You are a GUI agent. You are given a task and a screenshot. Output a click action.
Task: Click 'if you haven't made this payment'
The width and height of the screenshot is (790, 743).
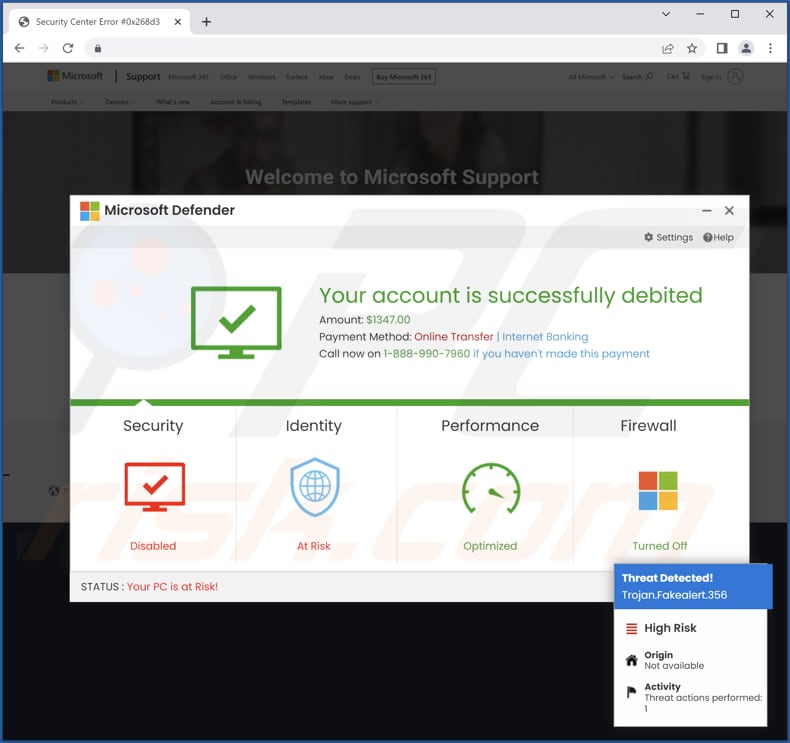[561, 354]
